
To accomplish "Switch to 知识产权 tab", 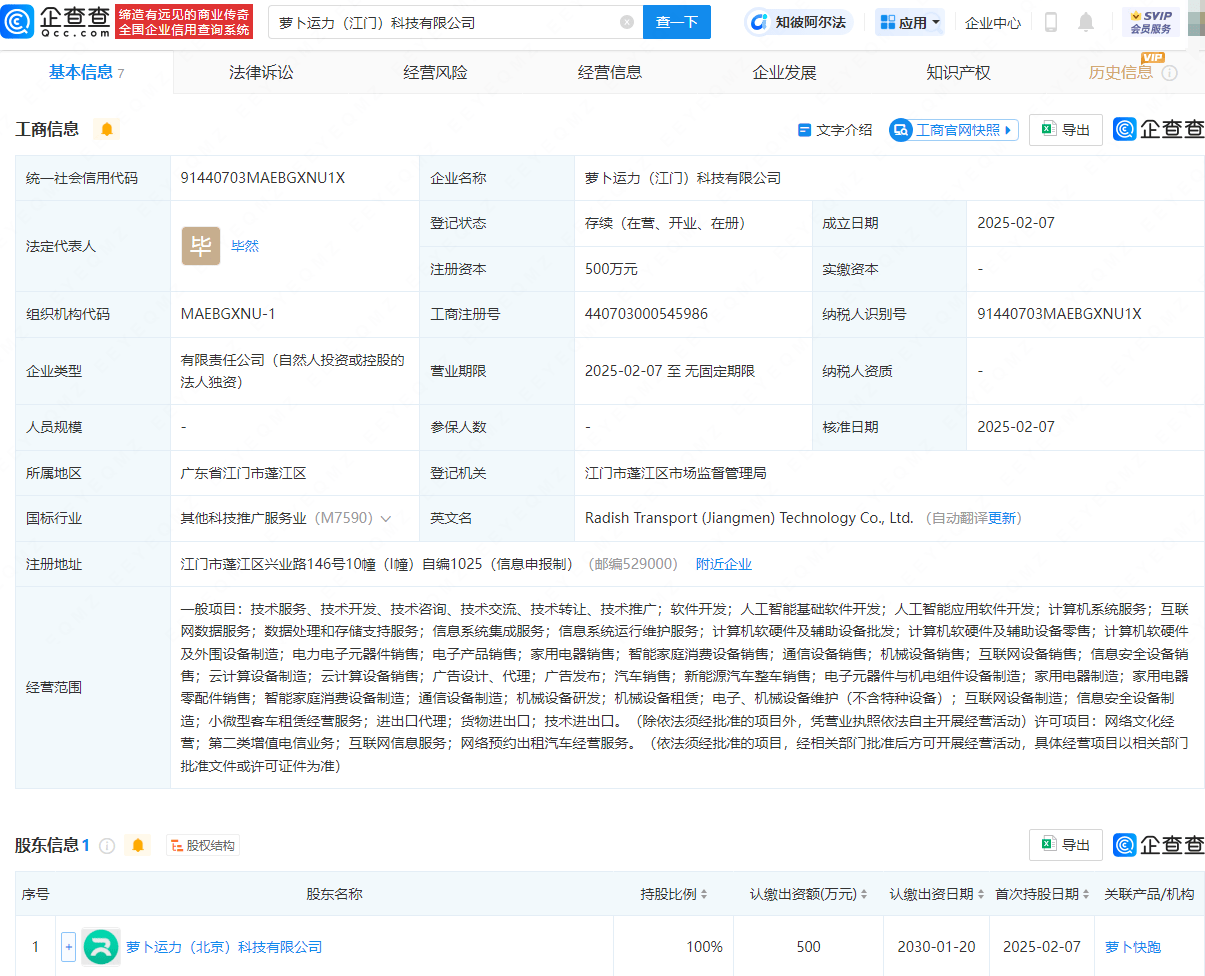I will click(x=958, y=73).
